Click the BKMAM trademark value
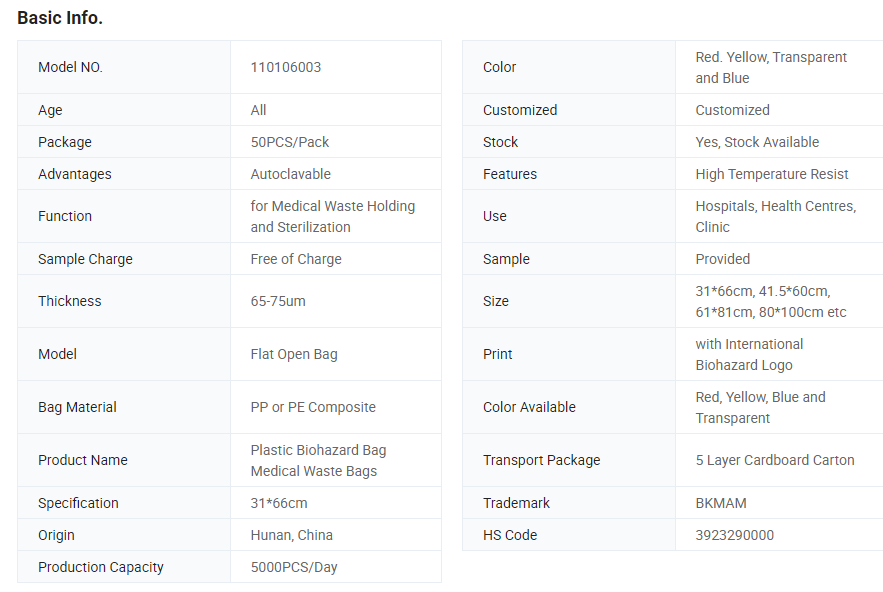This screenshot has height=592, width=883. [x=721, y=503]
